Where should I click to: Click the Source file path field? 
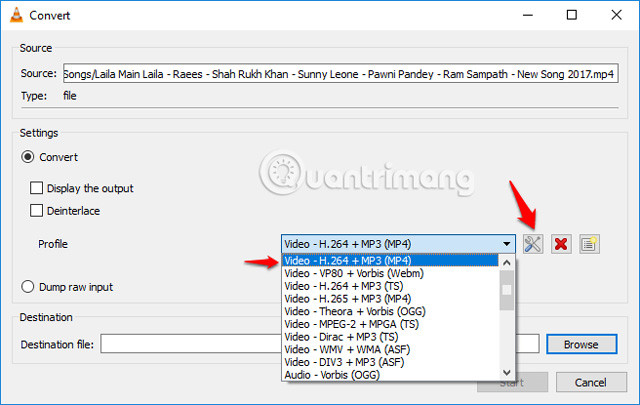coord(340,73)
